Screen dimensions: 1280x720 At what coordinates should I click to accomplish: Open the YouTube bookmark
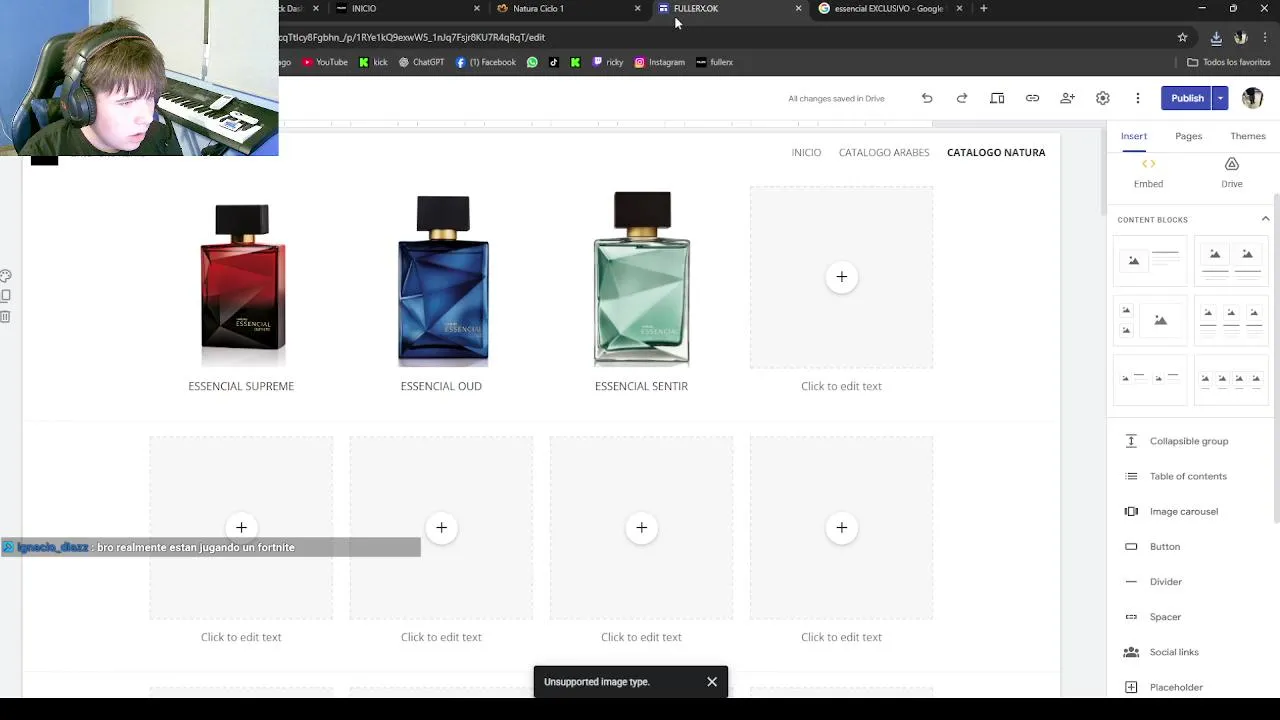pyautogui.click(x=325, y=62)
